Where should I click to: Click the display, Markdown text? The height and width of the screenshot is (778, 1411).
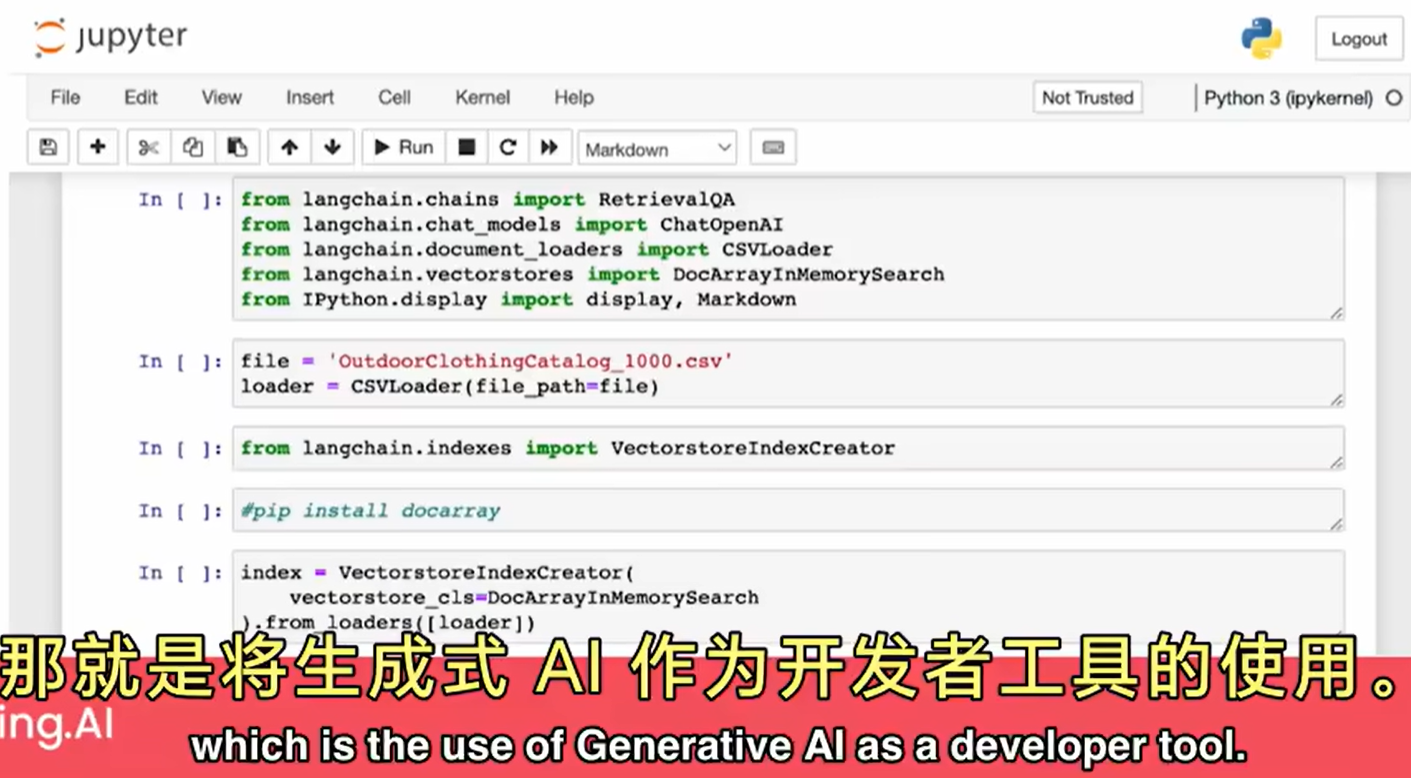691,299
